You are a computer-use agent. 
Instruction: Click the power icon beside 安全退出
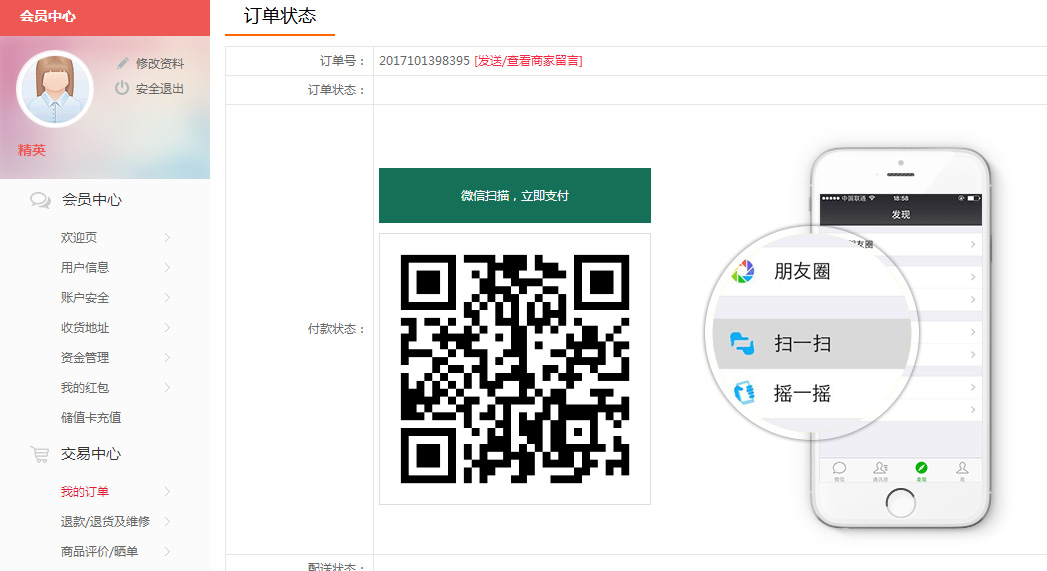click(x=122, y=88)
